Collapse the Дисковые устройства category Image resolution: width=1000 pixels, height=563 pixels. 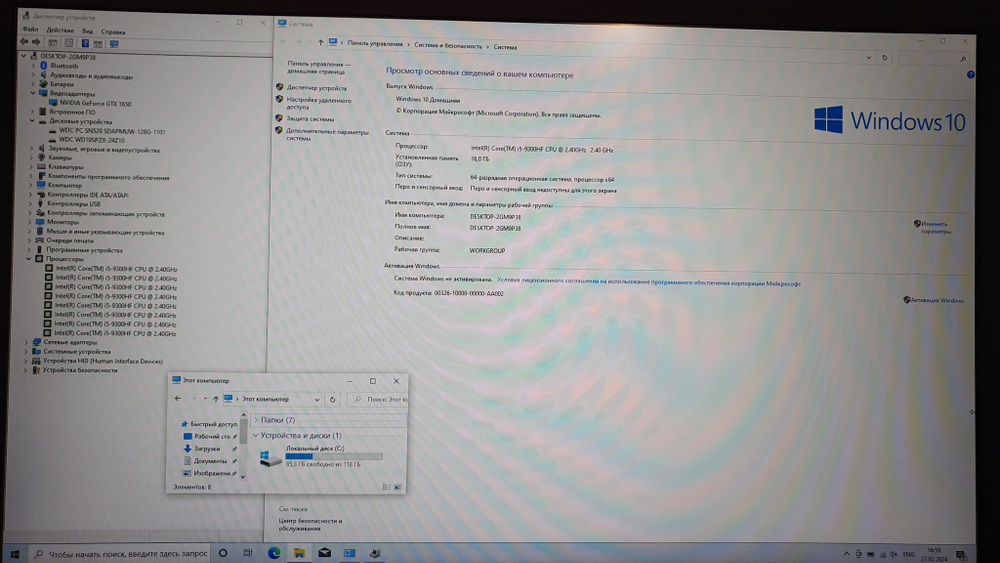pos(32,121)
